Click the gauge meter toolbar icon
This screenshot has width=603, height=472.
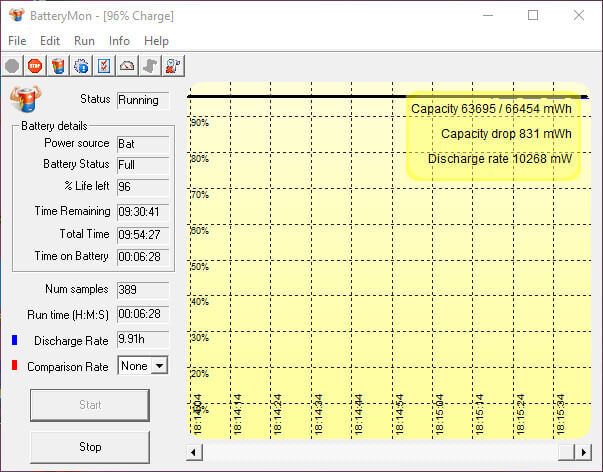point(127,66)
